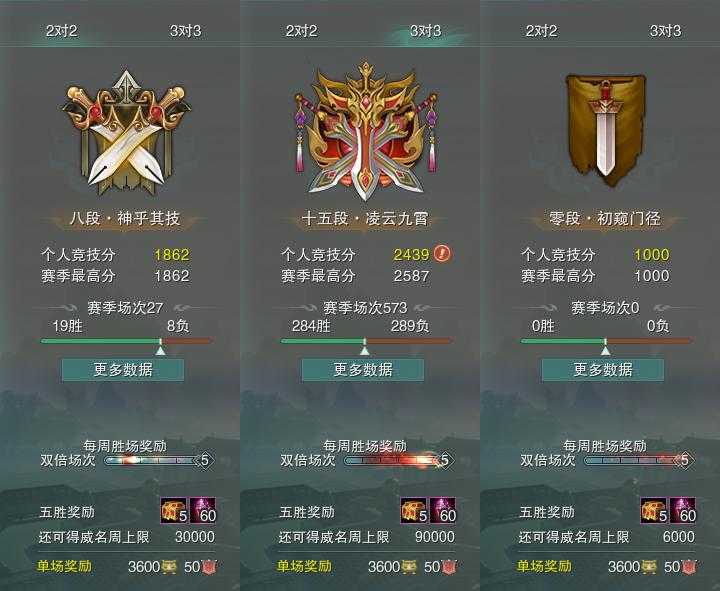The width and height of the screenshot is (720, 591).
Task: Switch to the 2对2 tab in right panel
Action: (x=541, y=31)
